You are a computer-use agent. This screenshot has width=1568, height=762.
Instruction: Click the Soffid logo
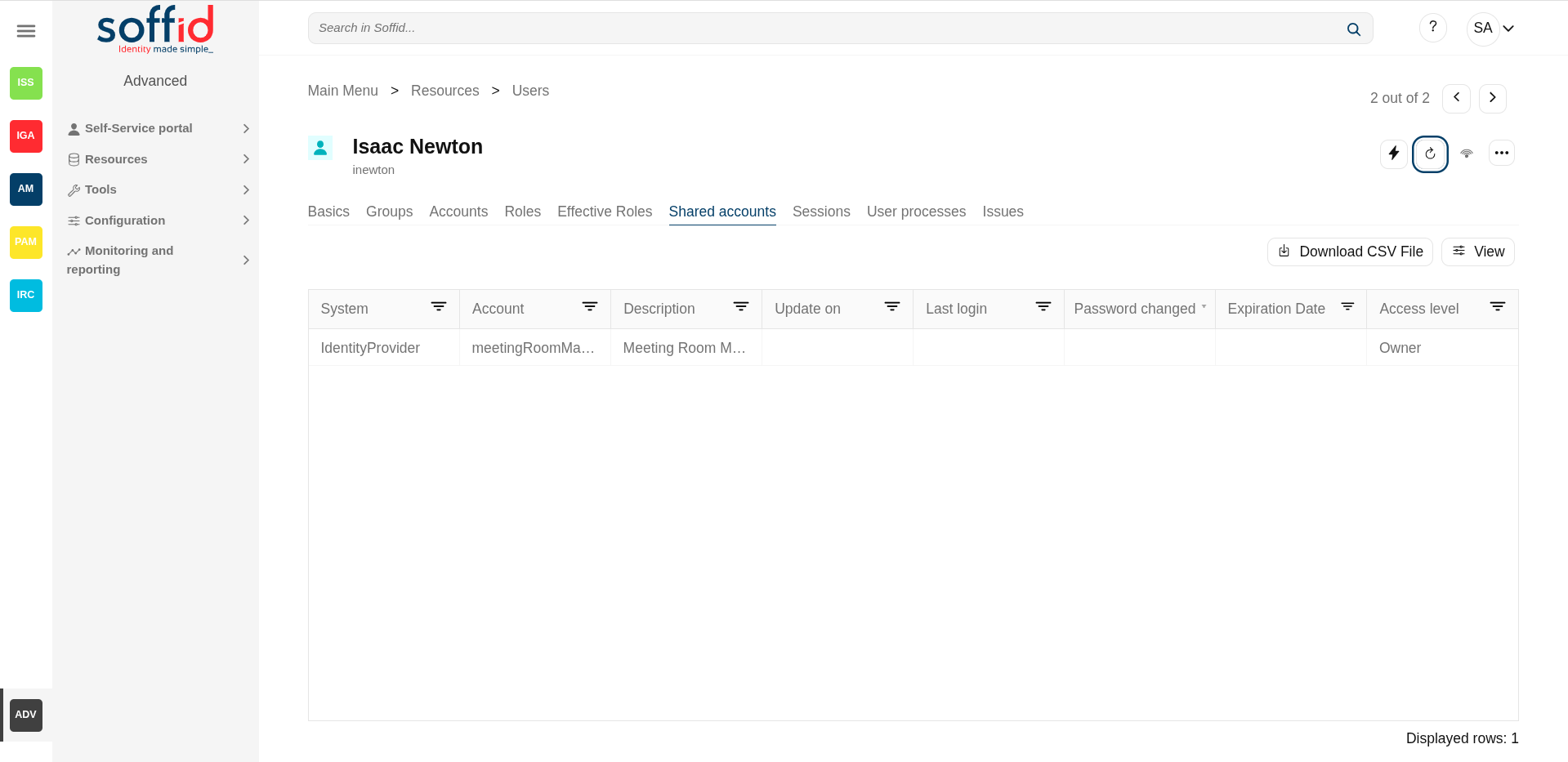[x=155, y=29]
